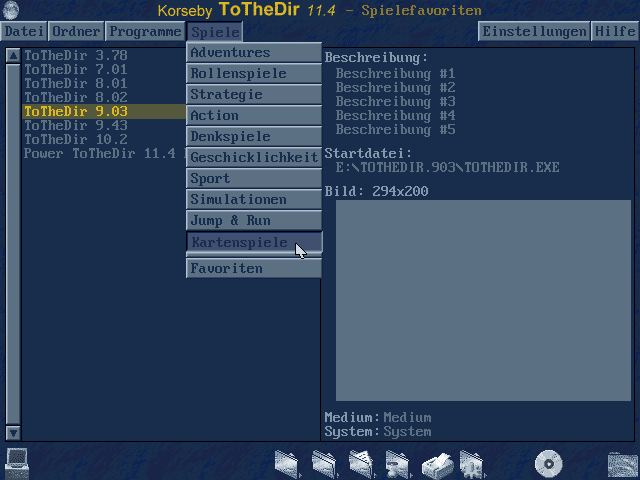Click the tissue box icon in bottom bar

(x=437, y=465)
